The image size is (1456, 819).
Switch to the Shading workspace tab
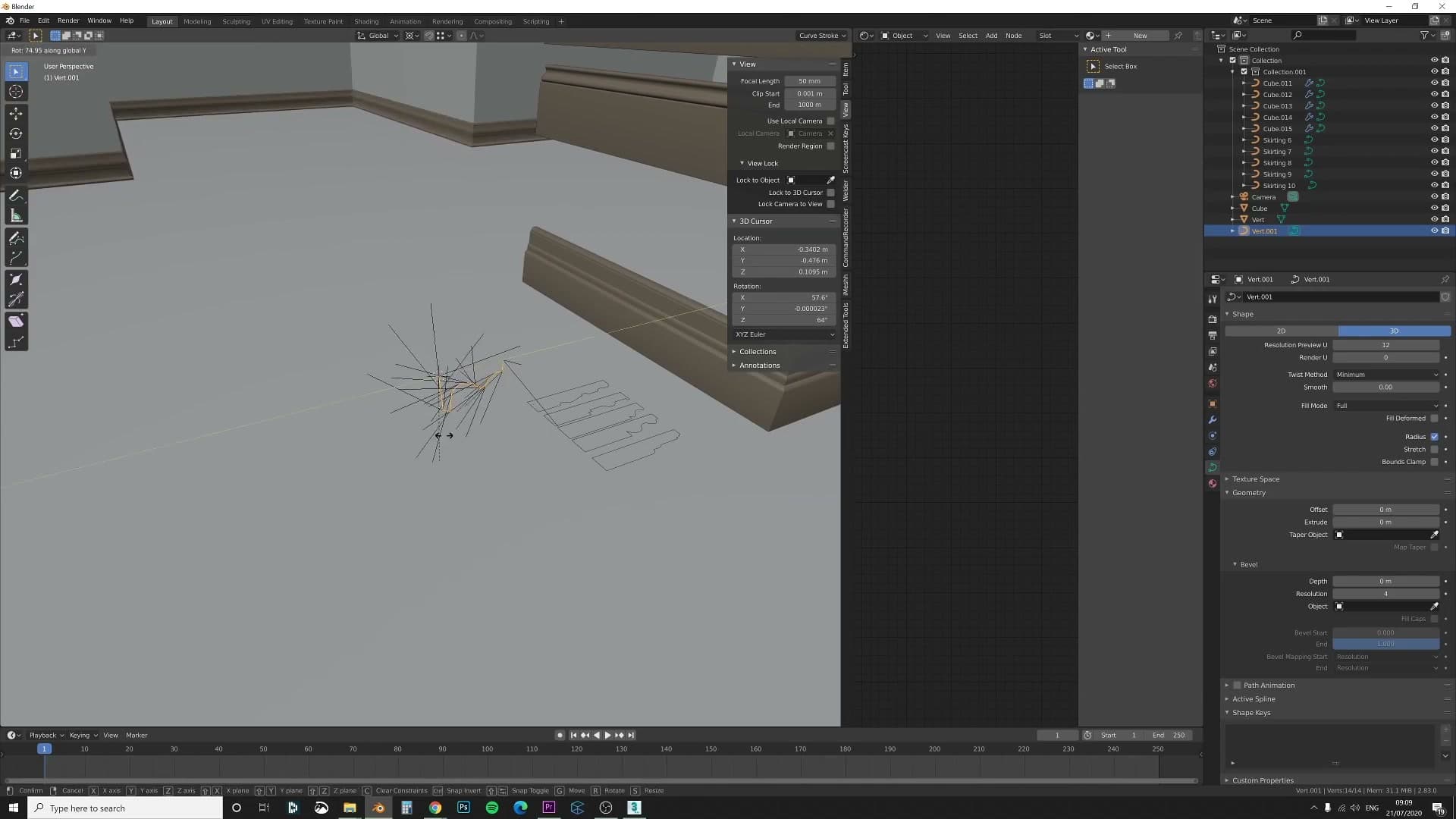(366, 22)
